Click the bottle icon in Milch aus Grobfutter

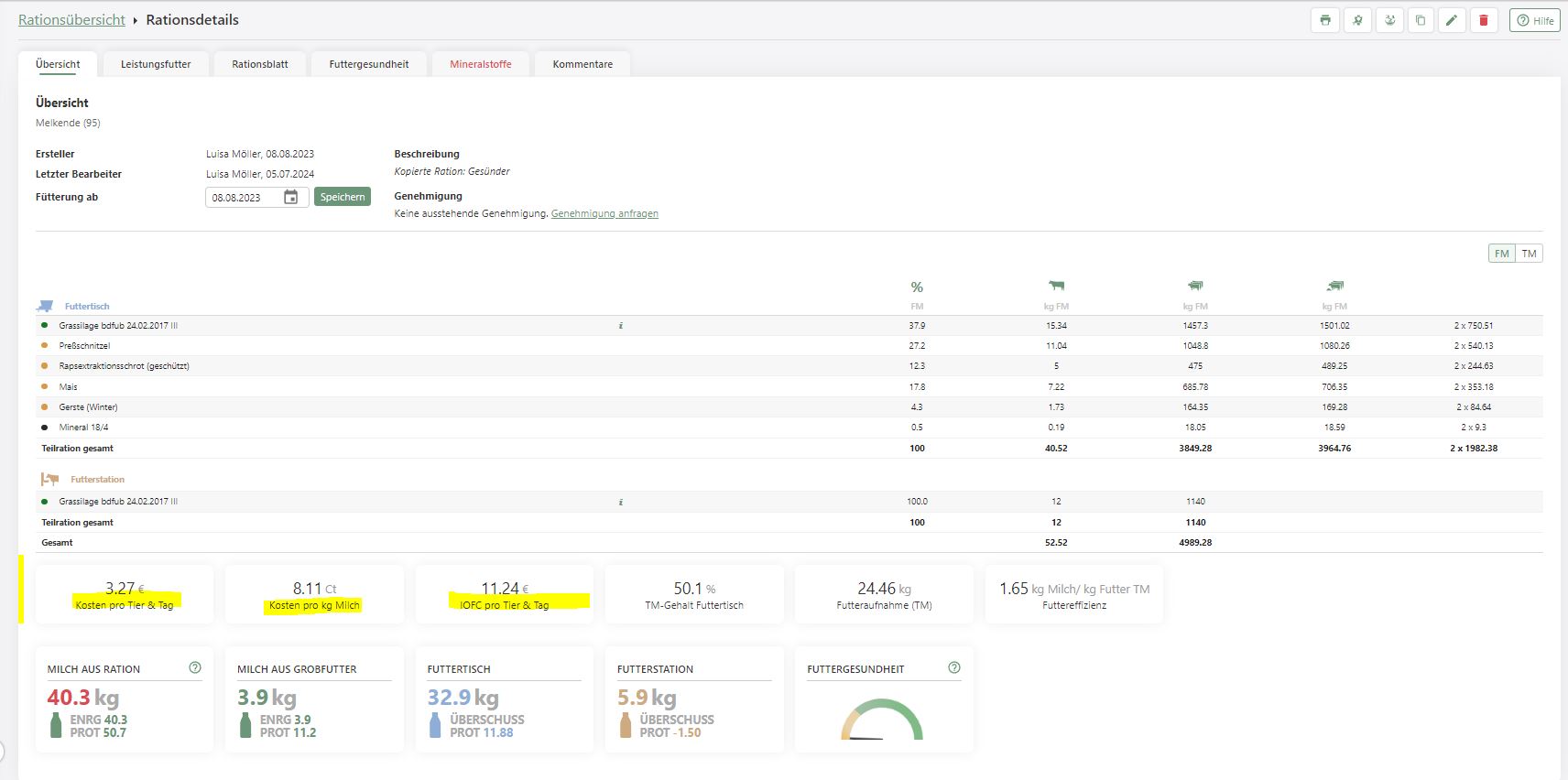[x=245, y=726]
